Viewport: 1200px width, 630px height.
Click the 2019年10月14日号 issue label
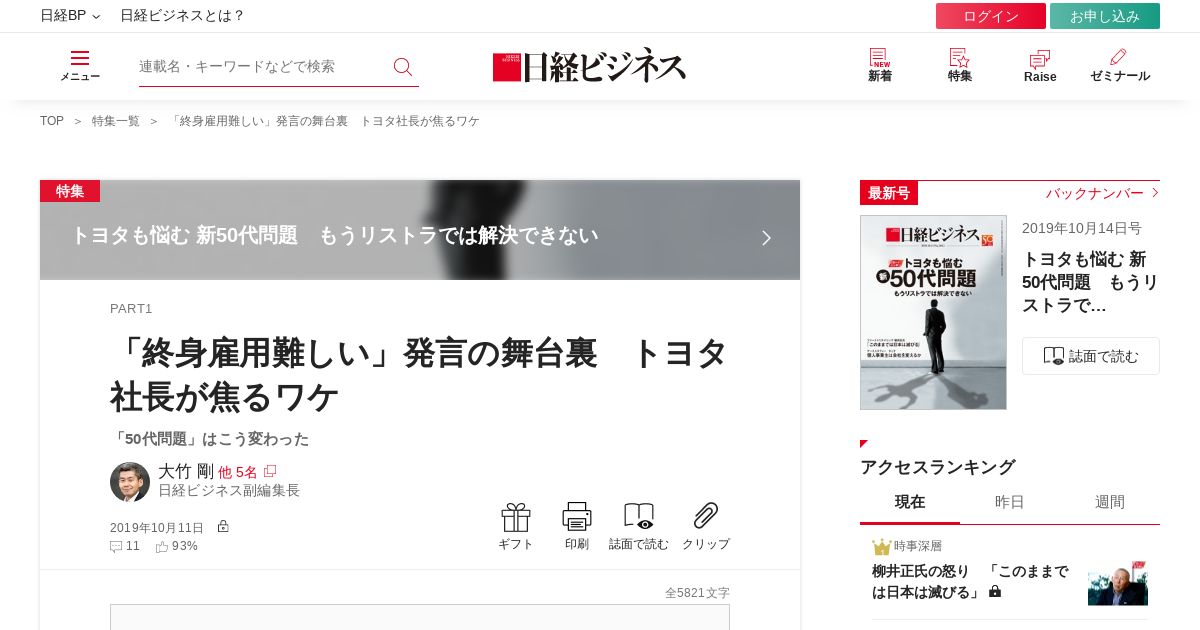pos(1082,228)
